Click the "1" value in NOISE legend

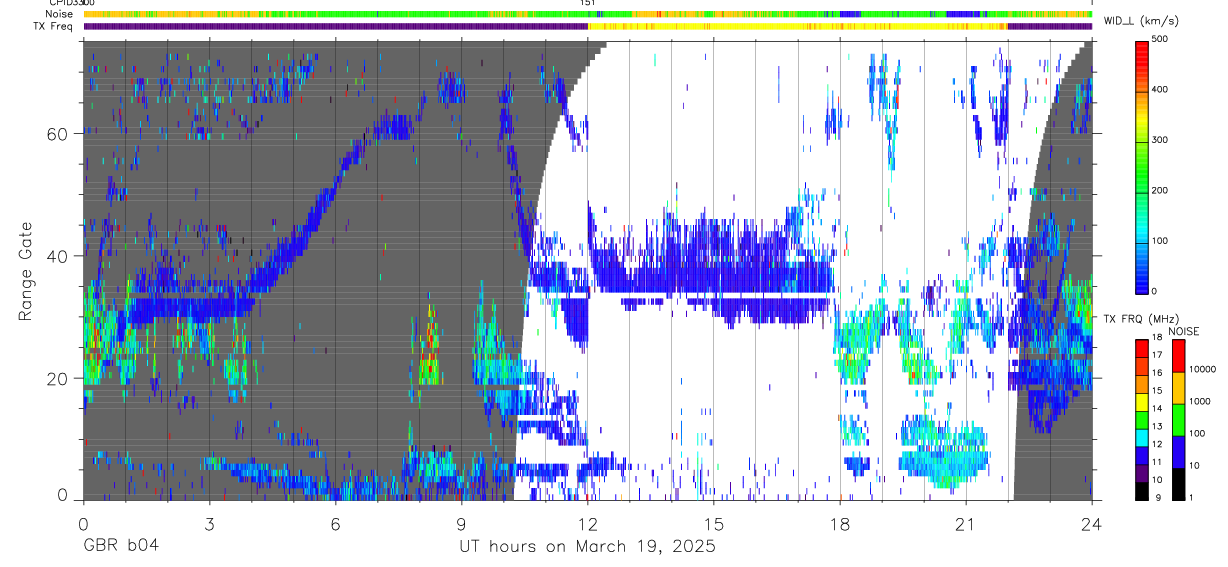pos(1192,498)
